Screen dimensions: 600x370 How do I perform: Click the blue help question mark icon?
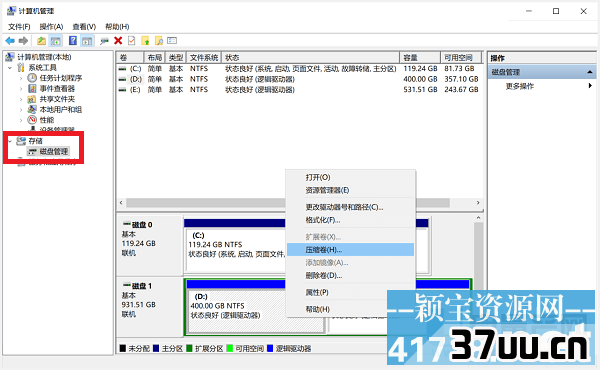[73, 41]
